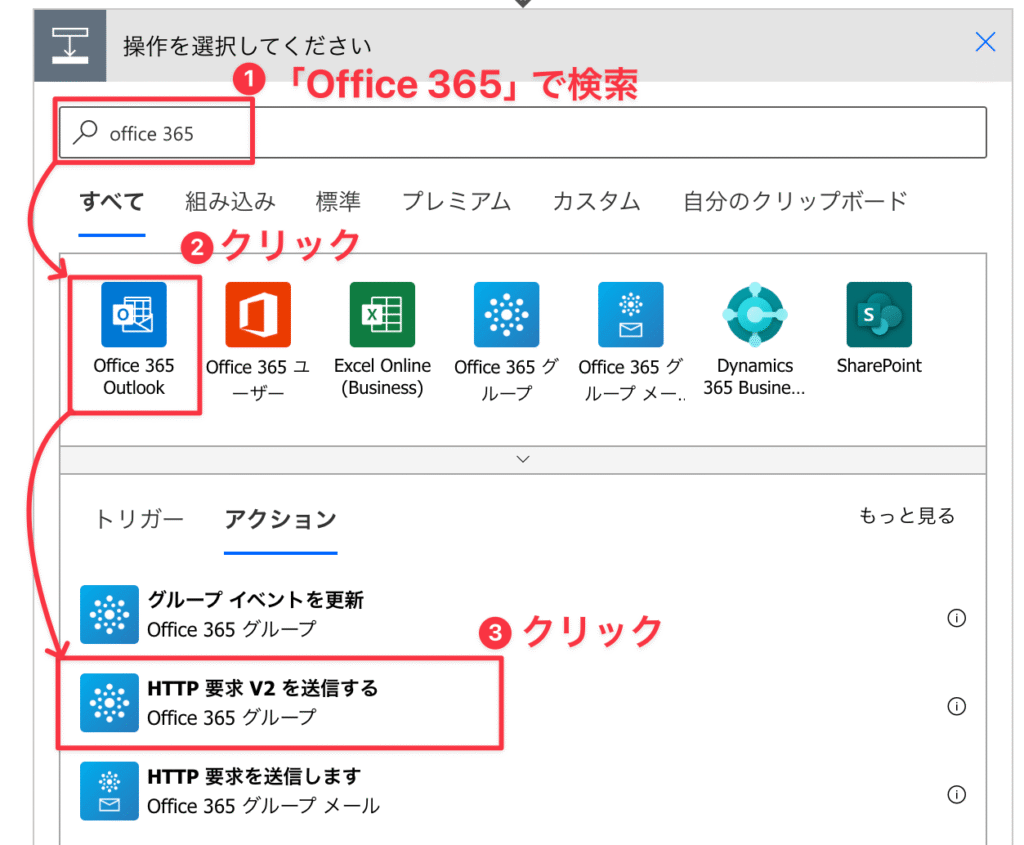1024x845 pixels.
Task: Select the グループ イベントを更新 action title
Action: [x=255, y=599]
